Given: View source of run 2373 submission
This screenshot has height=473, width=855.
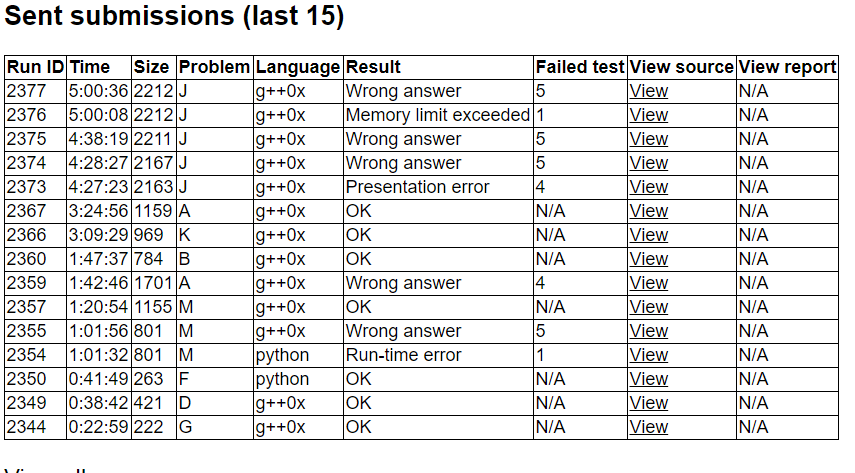Looking at the screenshot, I should coord(648,187).
